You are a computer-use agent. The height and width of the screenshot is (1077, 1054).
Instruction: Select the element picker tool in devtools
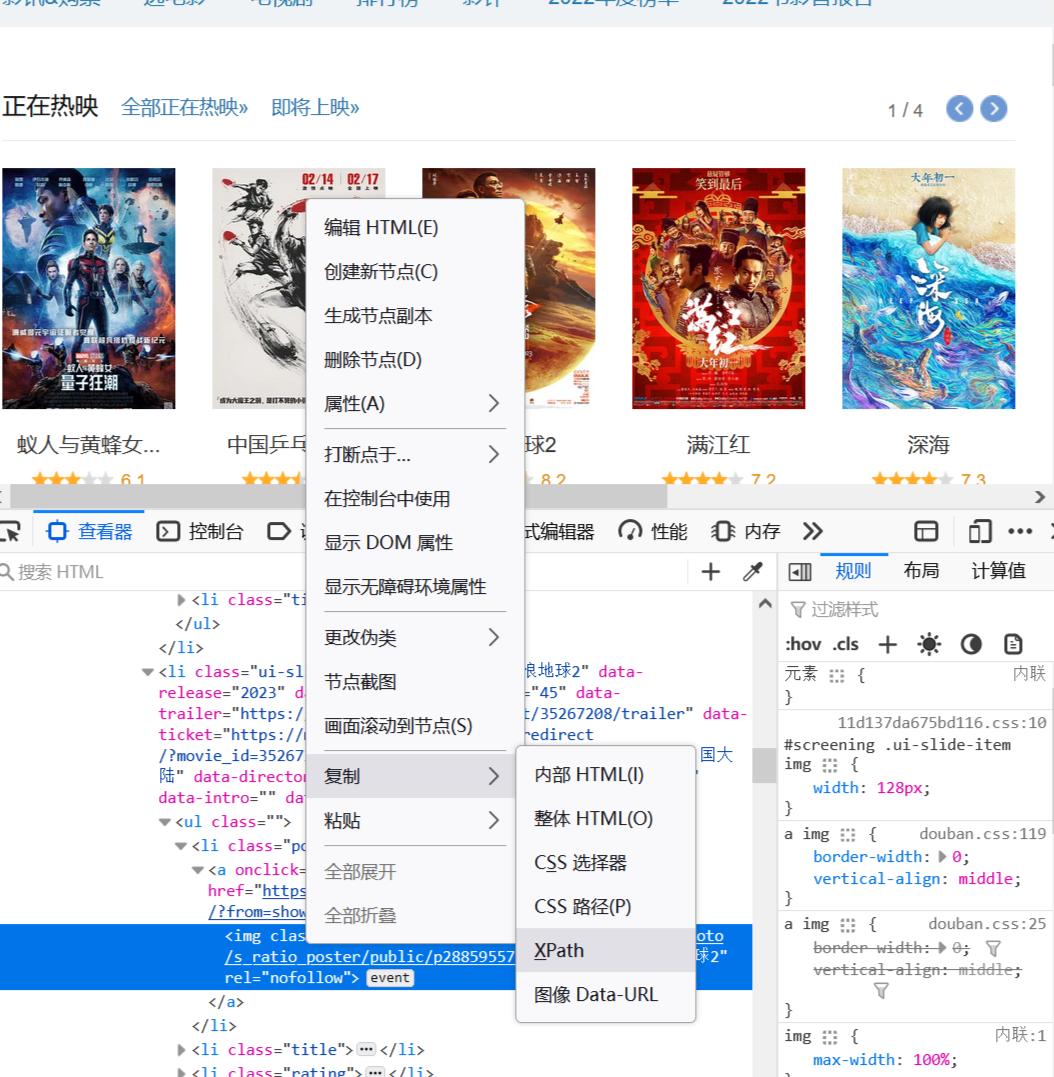coord(11,530)
